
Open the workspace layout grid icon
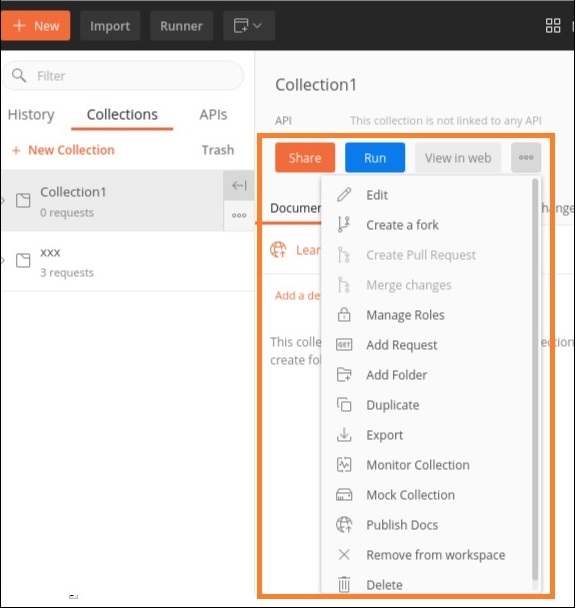(553, 26)
